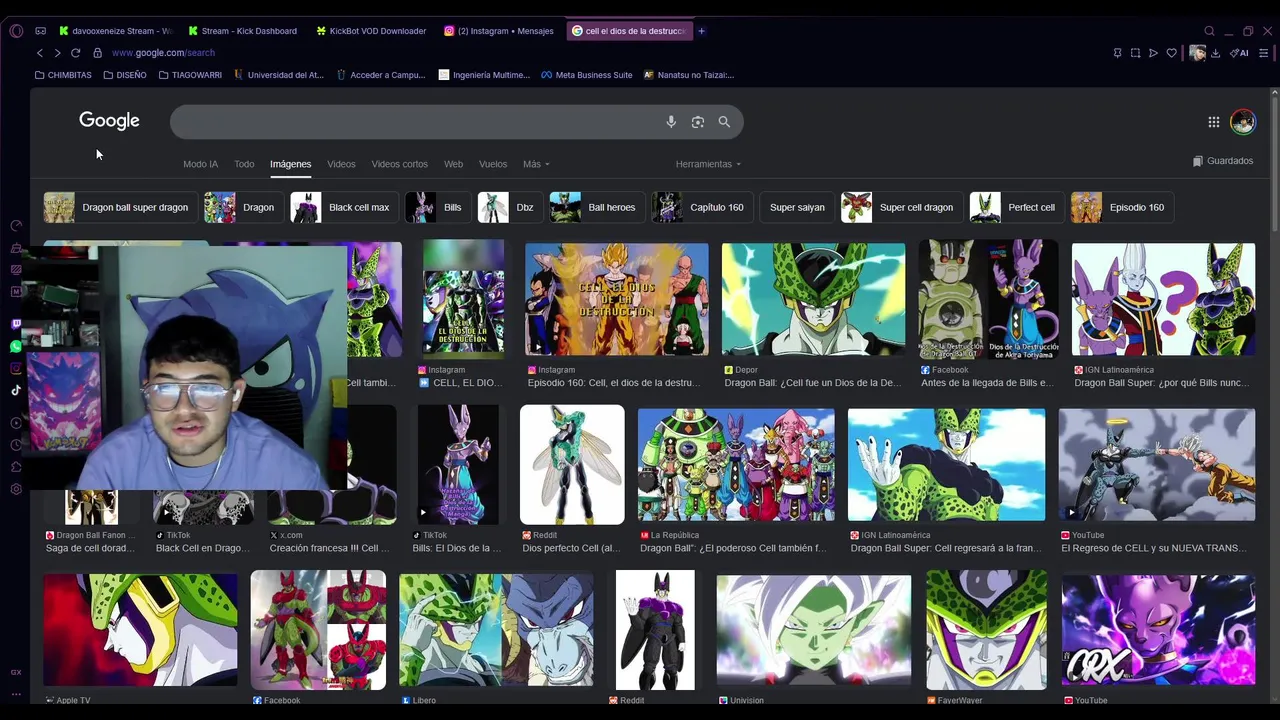Screen dimensions: 1280x720
Task: Open the history clock icon in sidebar
Action: click(16, 445)
